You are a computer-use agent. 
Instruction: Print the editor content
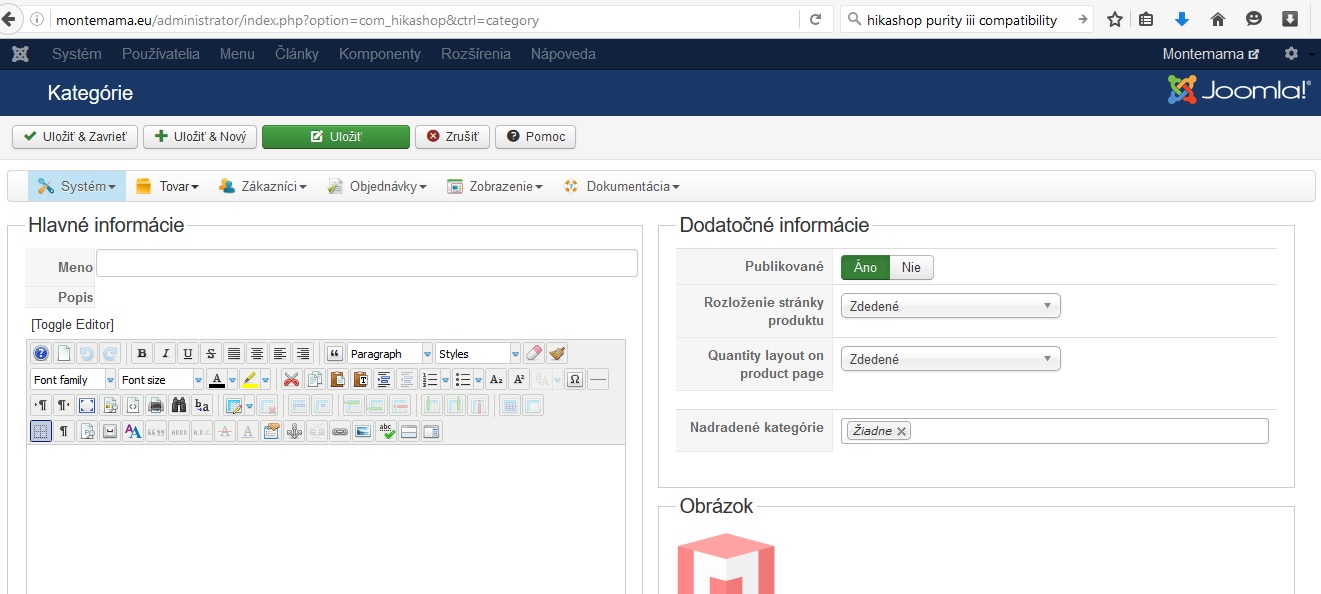coord(156,406)
